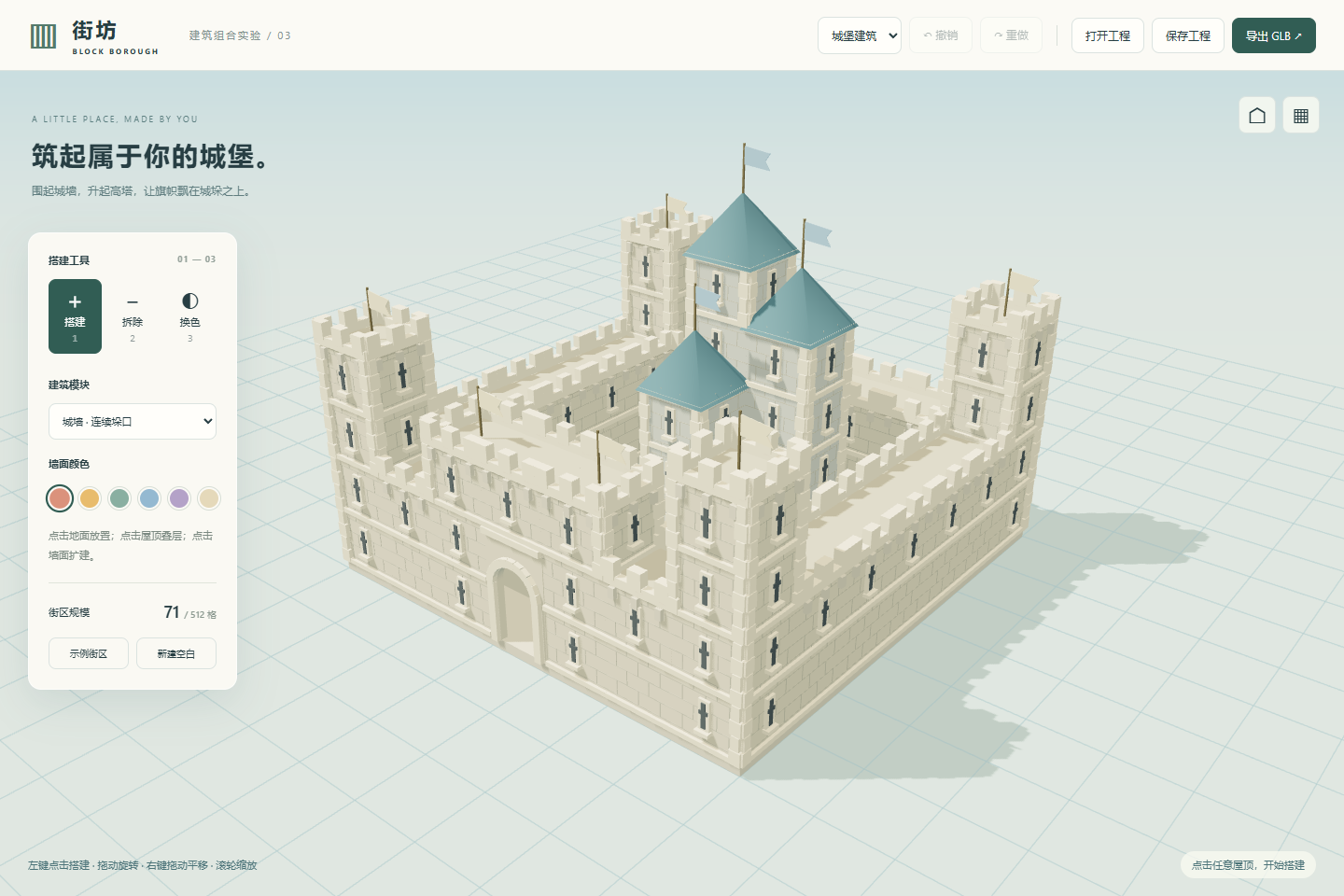Pick the mustard yellow wall color swatch

tap(90, 498)
